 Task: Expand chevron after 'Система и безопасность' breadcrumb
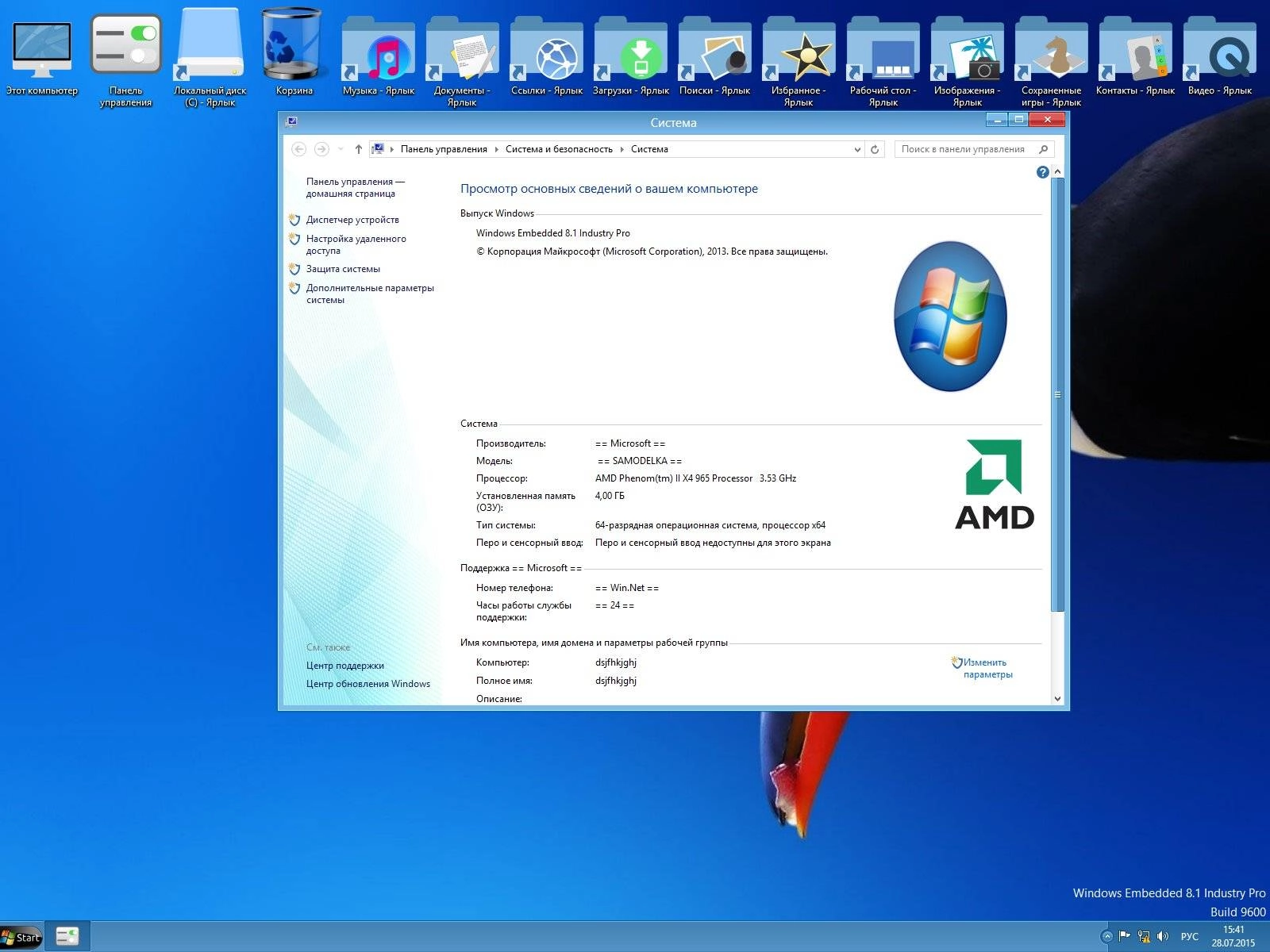(622, 149)
